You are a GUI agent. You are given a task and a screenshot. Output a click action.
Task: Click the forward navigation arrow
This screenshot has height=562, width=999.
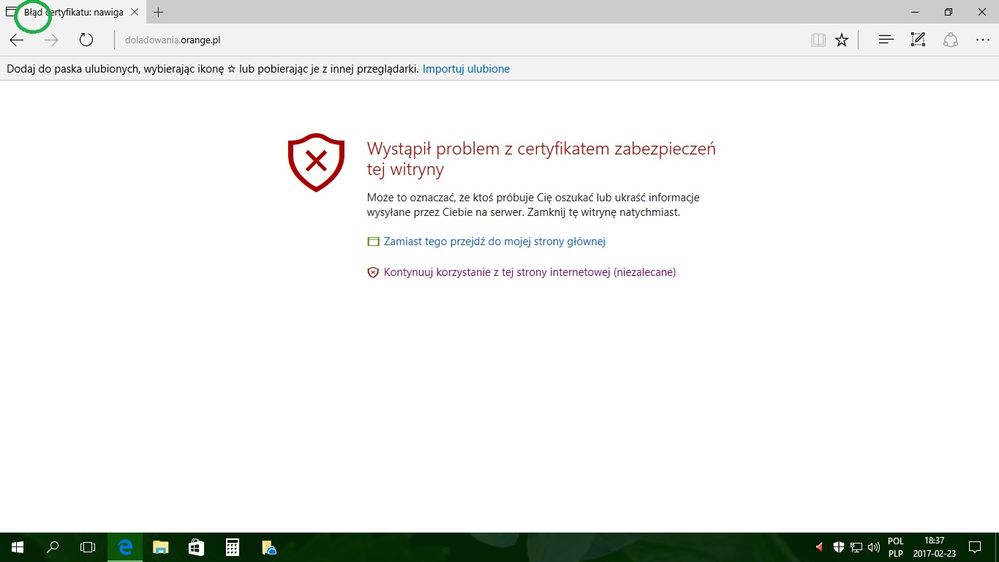(x=51, y=40)
